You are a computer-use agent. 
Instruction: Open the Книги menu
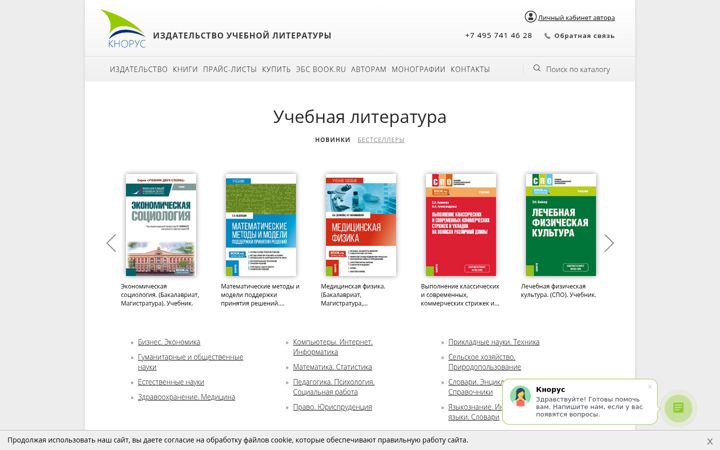pos(185,69)
